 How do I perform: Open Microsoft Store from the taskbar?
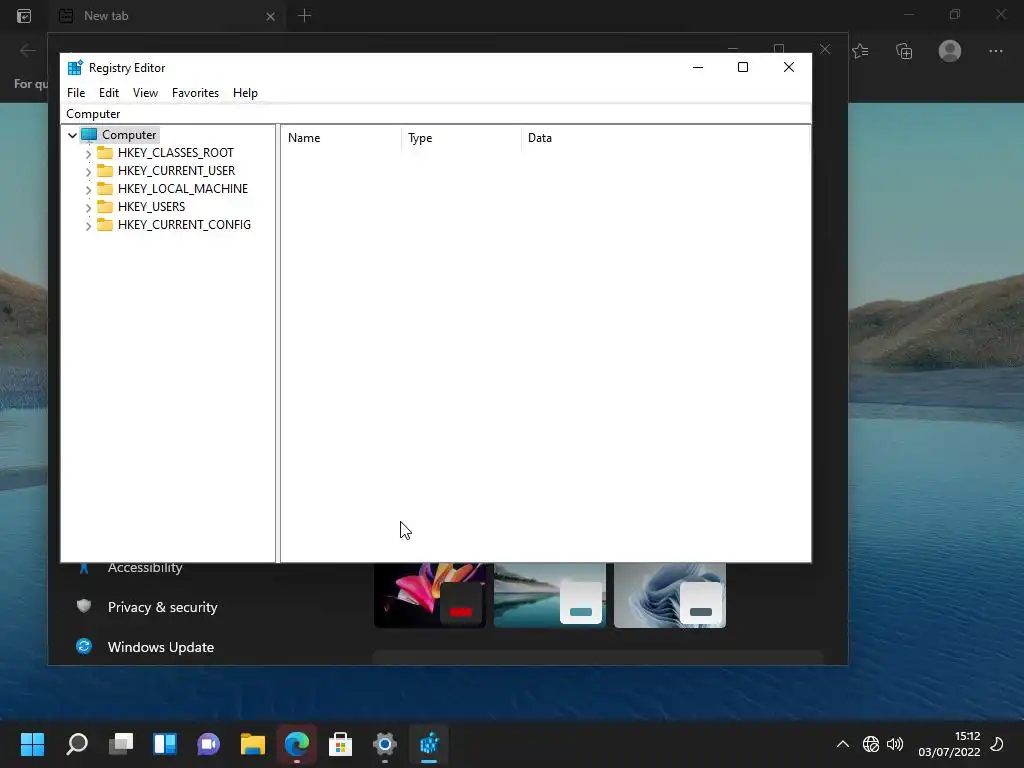(340, 744)
